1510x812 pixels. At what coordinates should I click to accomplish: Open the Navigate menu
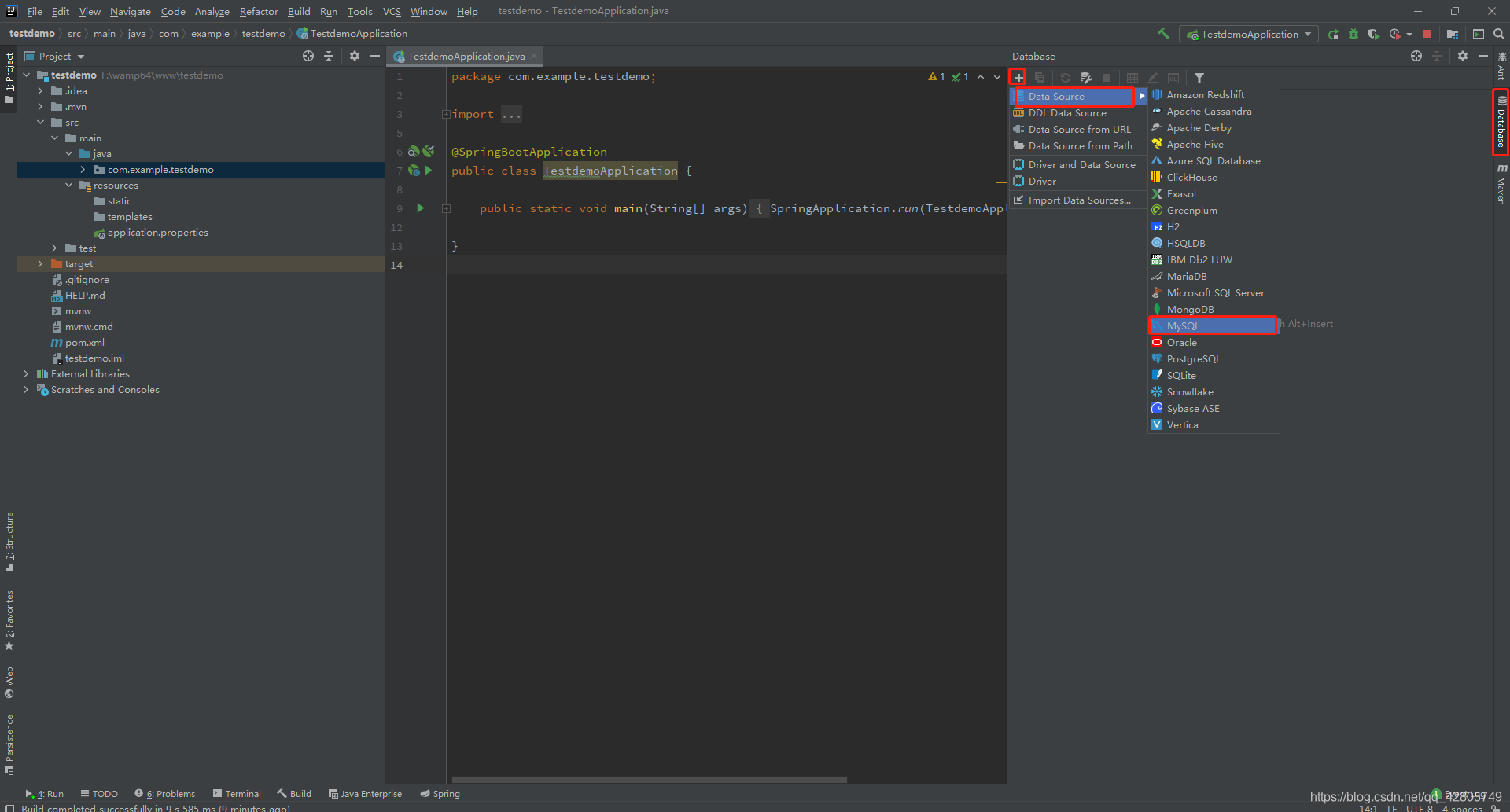(131, 11)
